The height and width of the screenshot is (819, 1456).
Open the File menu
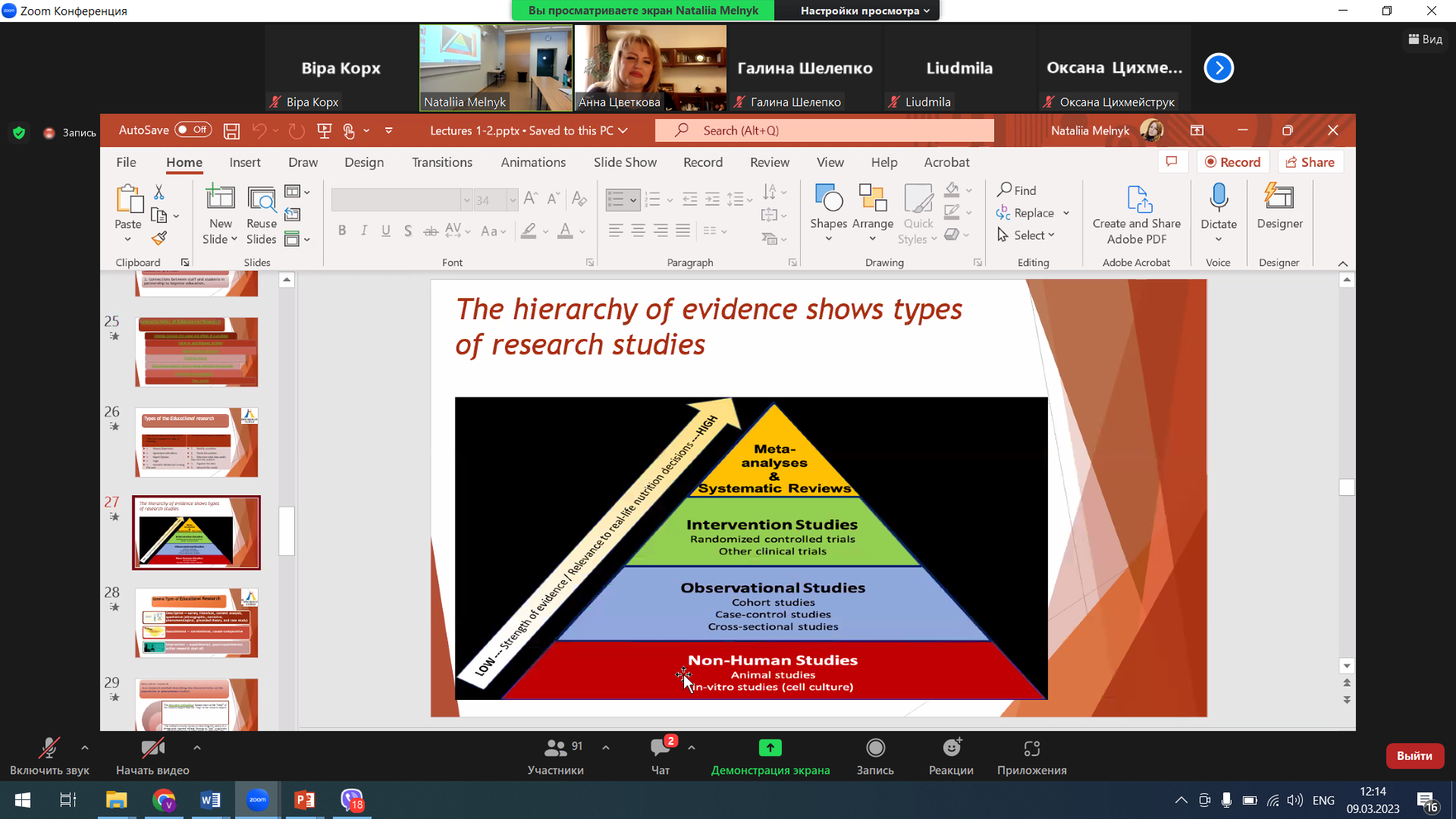pos(126,162)
